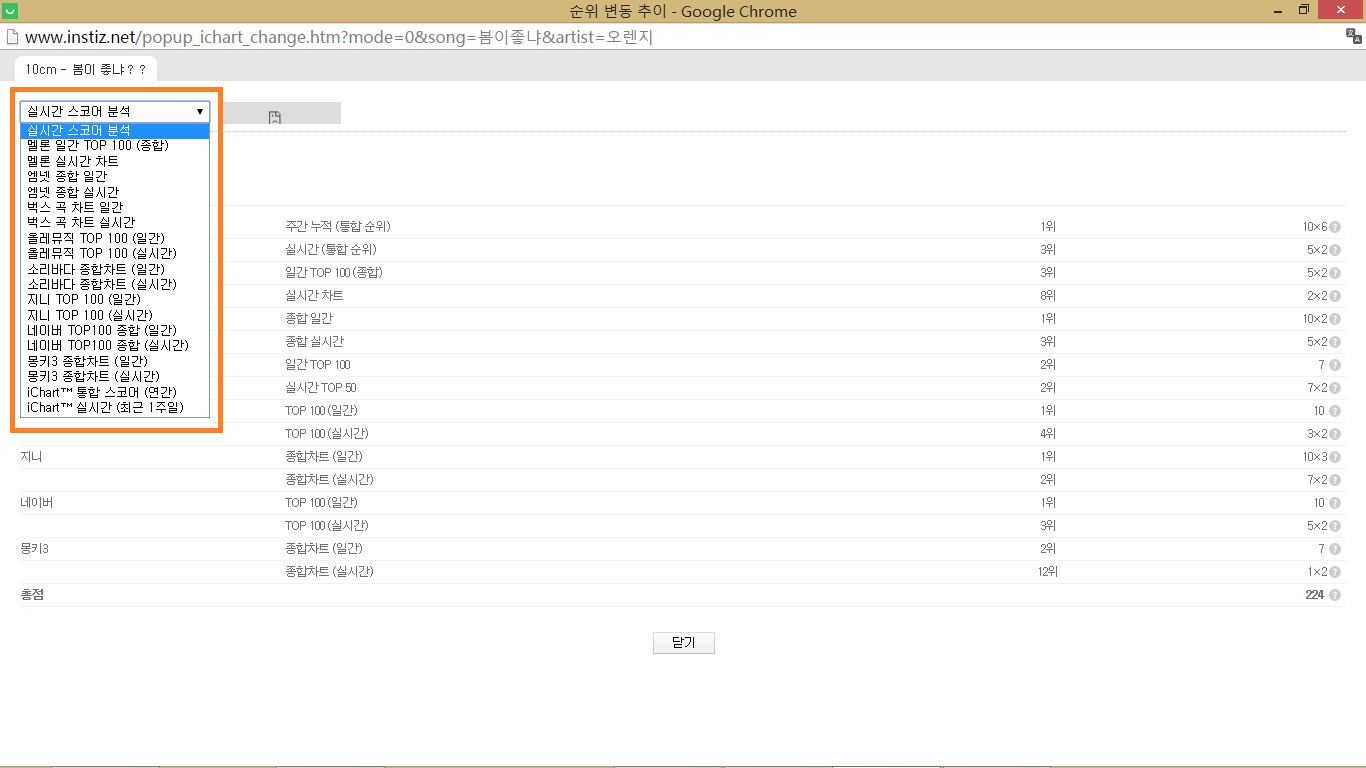Click the help icon beside score 2×2
Image resolution: width=1366 pixels, height=768 pixels.
[1335, 296]
